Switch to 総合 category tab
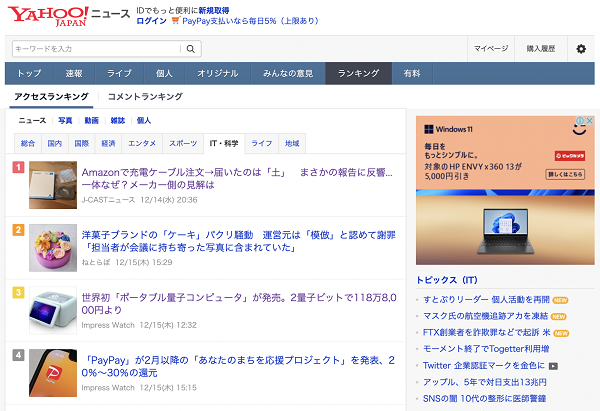The height and width of the screenshot is (411, 600). click(28, 144)
